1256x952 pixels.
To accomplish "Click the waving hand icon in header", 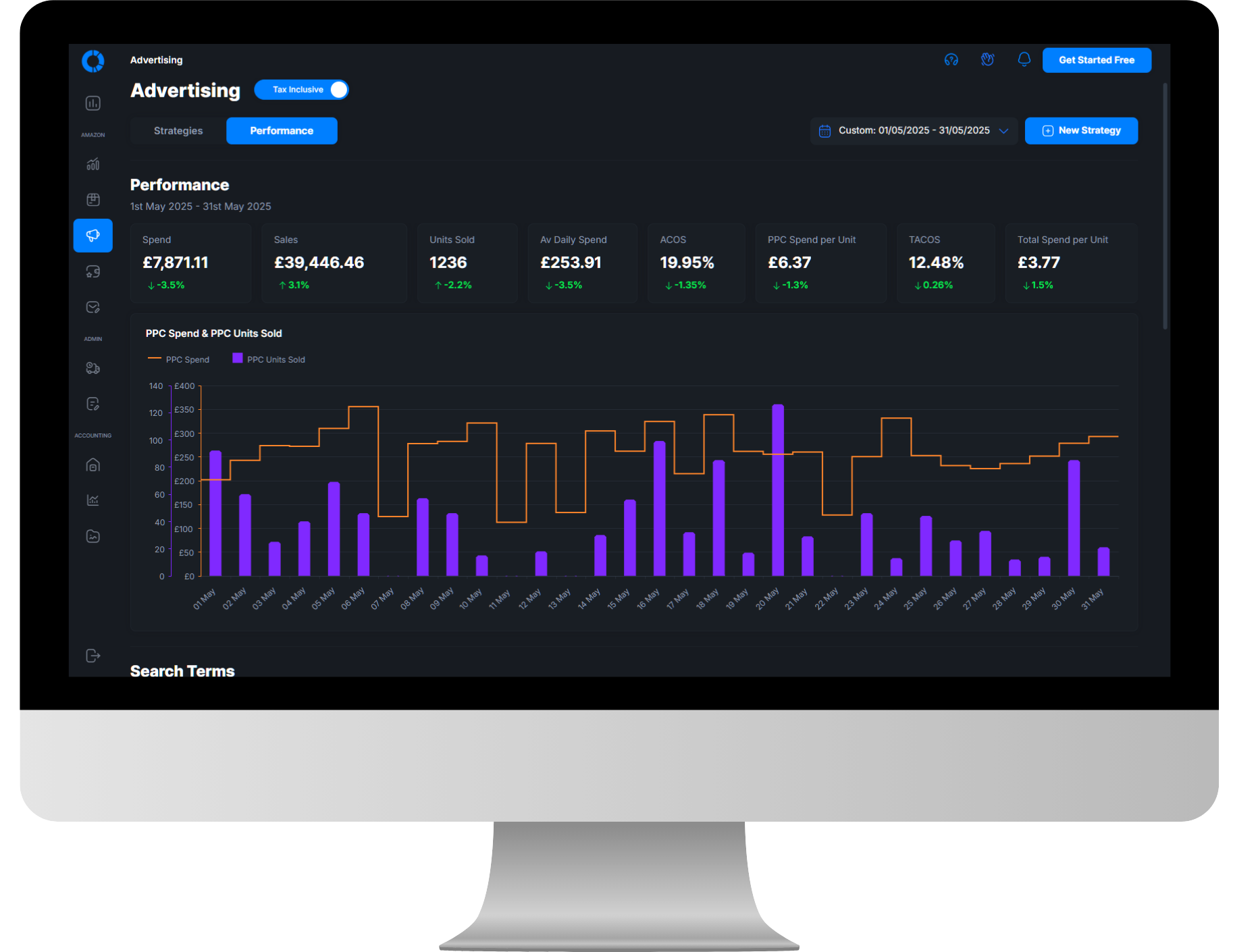I will point(987,60).
